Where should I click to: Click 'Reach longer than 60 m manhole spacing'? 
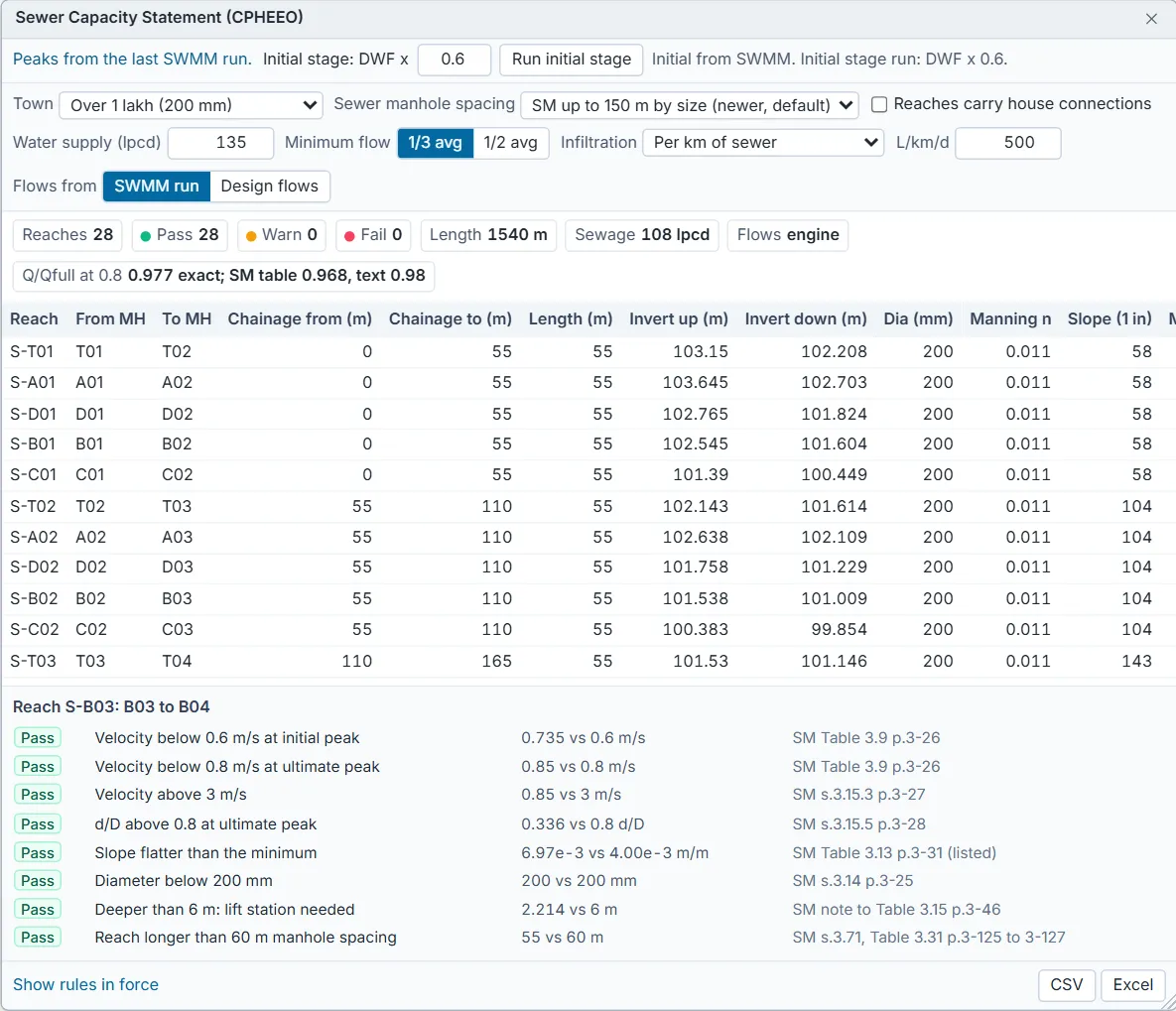(x=245, y=938)
